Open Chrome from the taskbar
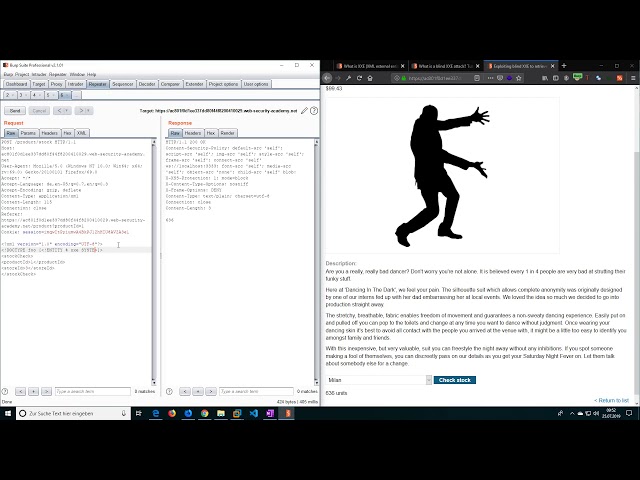 click(204, 413)
